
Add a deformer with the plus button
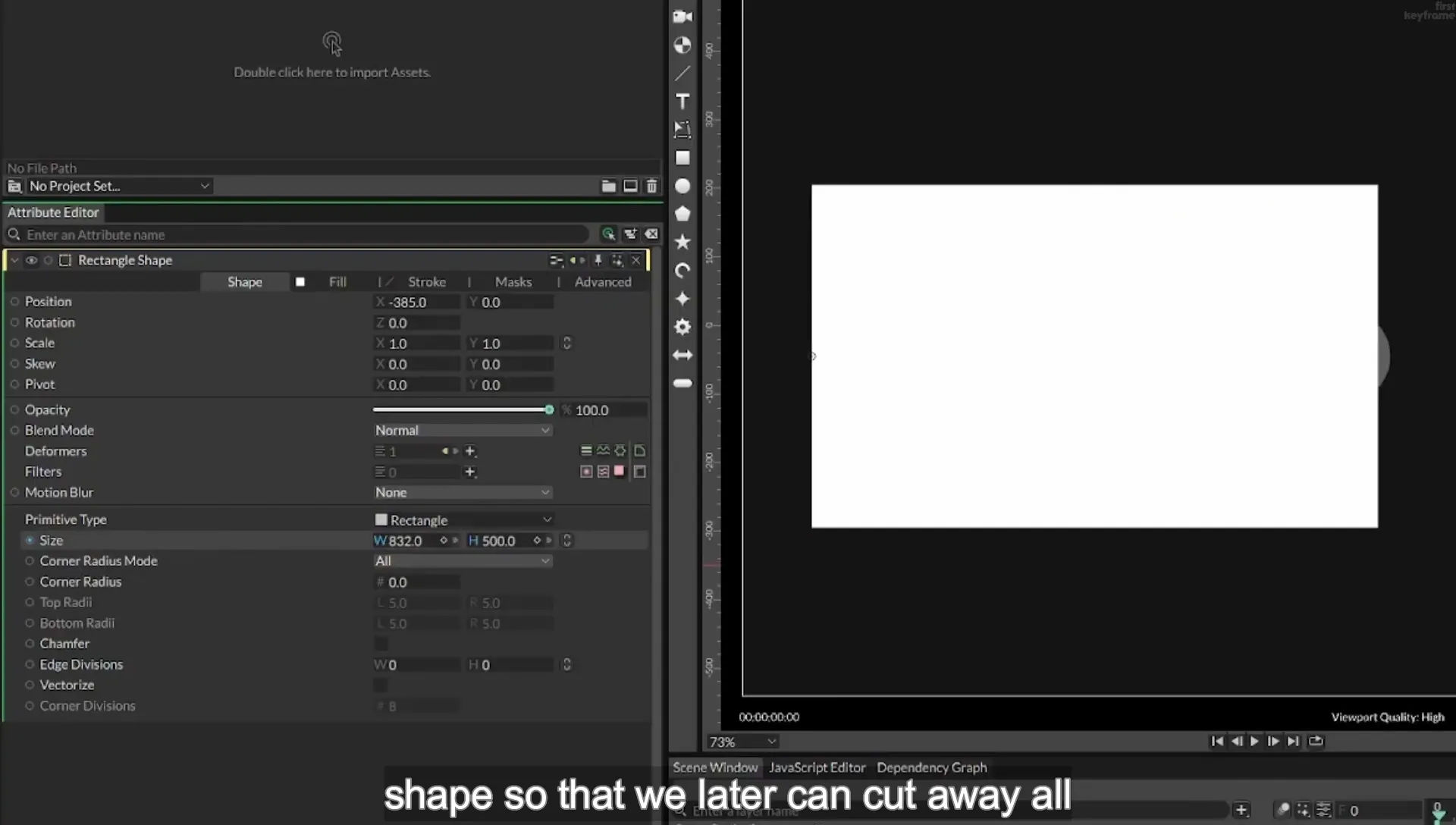[470, 451]
